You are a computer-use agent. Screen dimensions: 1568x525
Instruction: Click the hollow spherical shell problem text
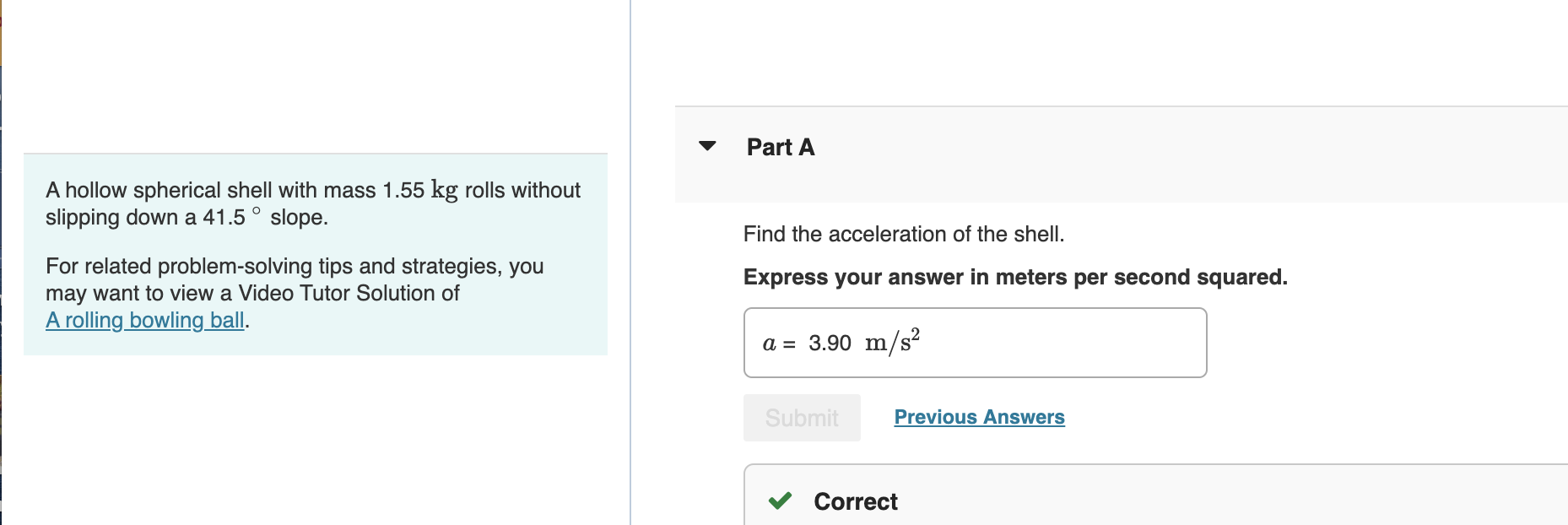click(x=312, y=203)
